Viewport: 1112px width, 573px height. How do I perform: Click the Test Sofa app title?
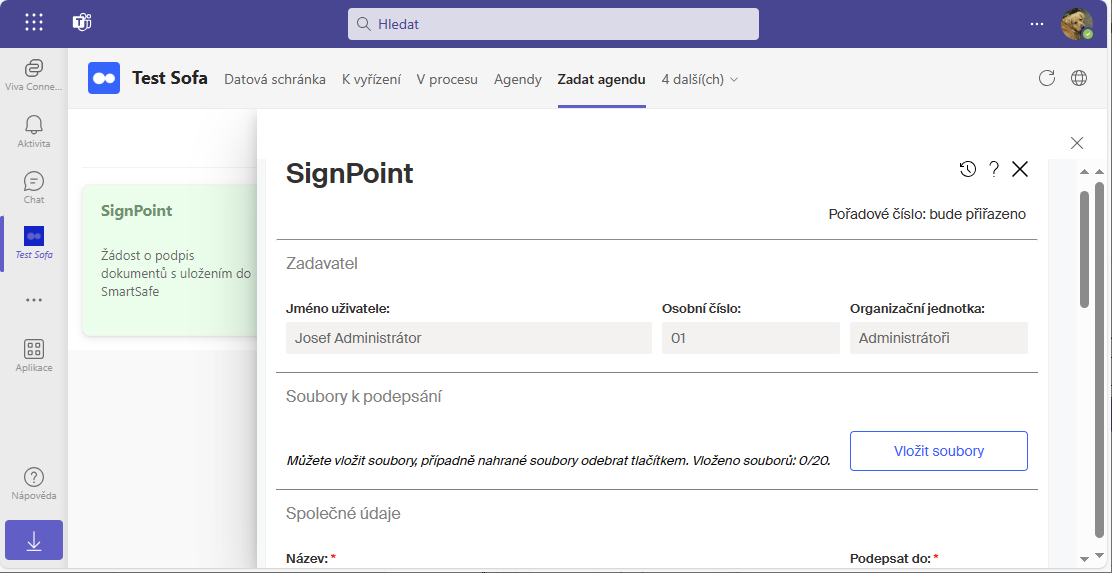pos(169,78)
